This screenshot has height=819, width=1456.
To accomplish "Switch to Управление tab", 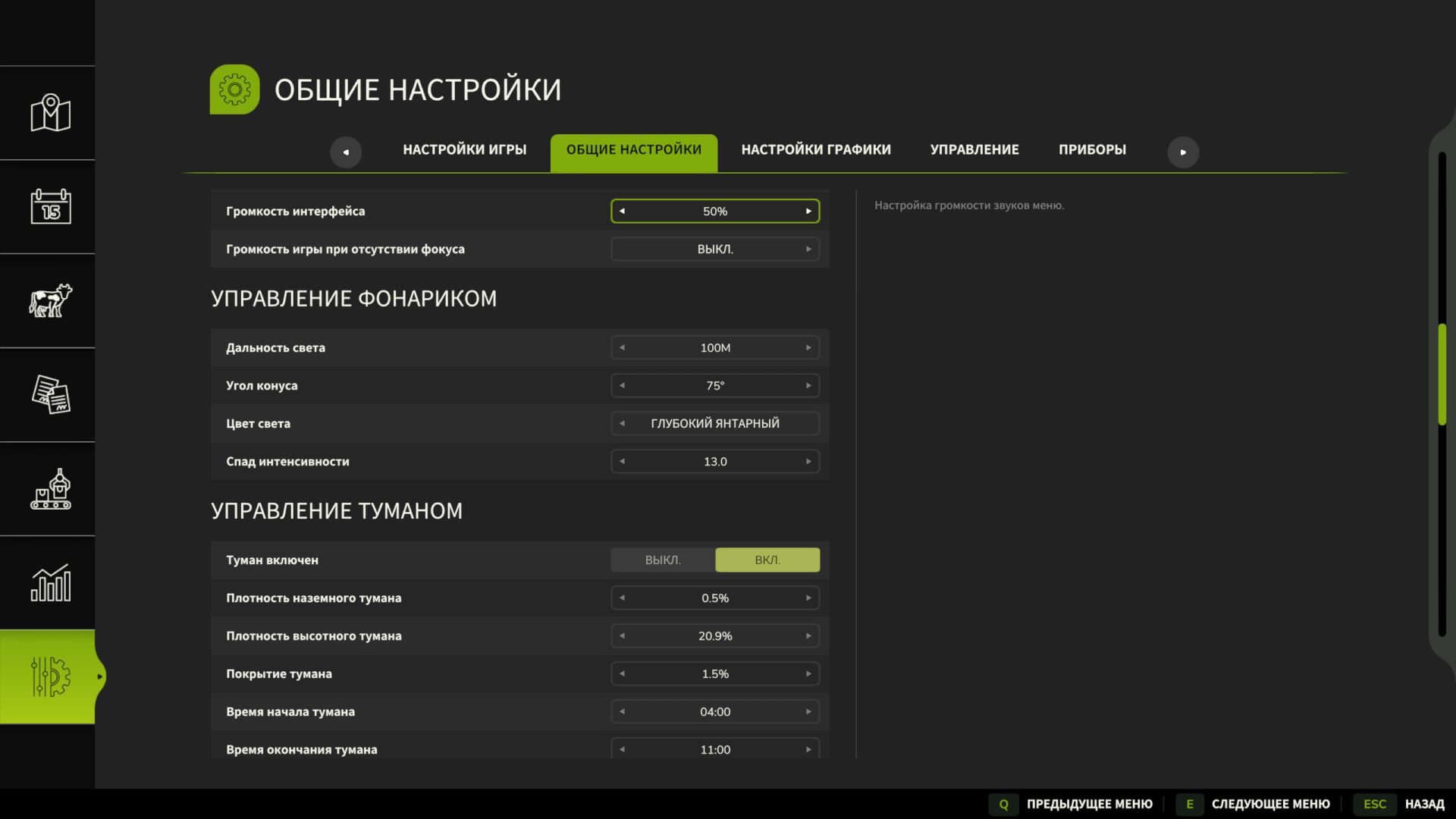I will click(974, 150).
